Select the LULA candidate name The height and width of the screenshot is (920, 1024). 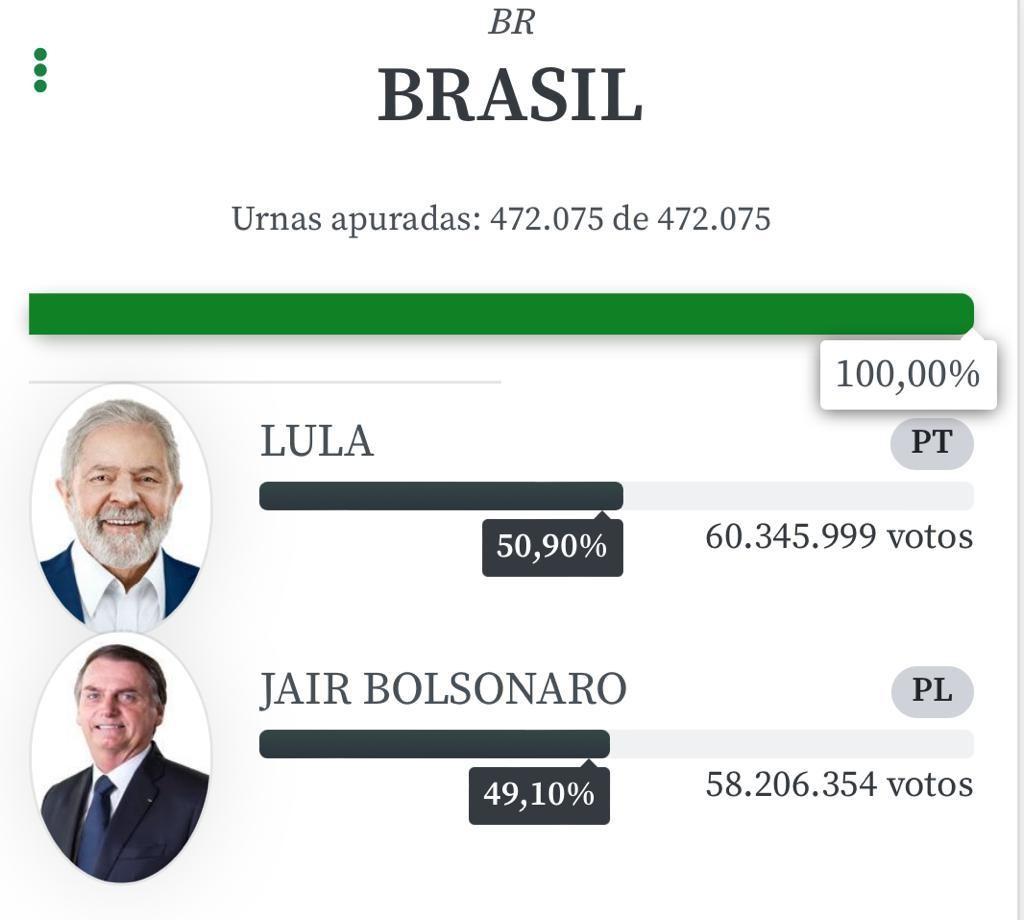[x=317, y=442]
